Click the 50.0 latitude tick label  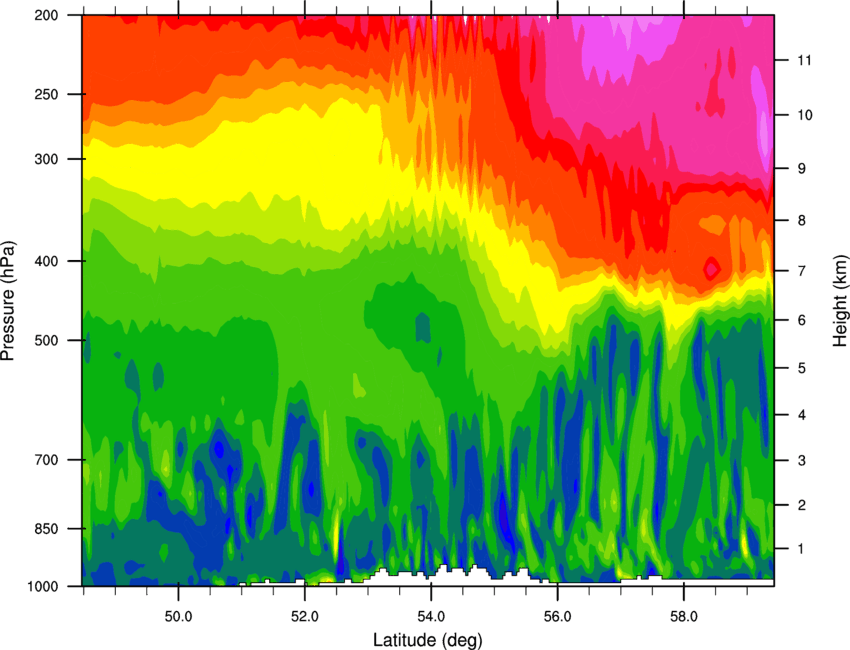click(x=178, y=616)
